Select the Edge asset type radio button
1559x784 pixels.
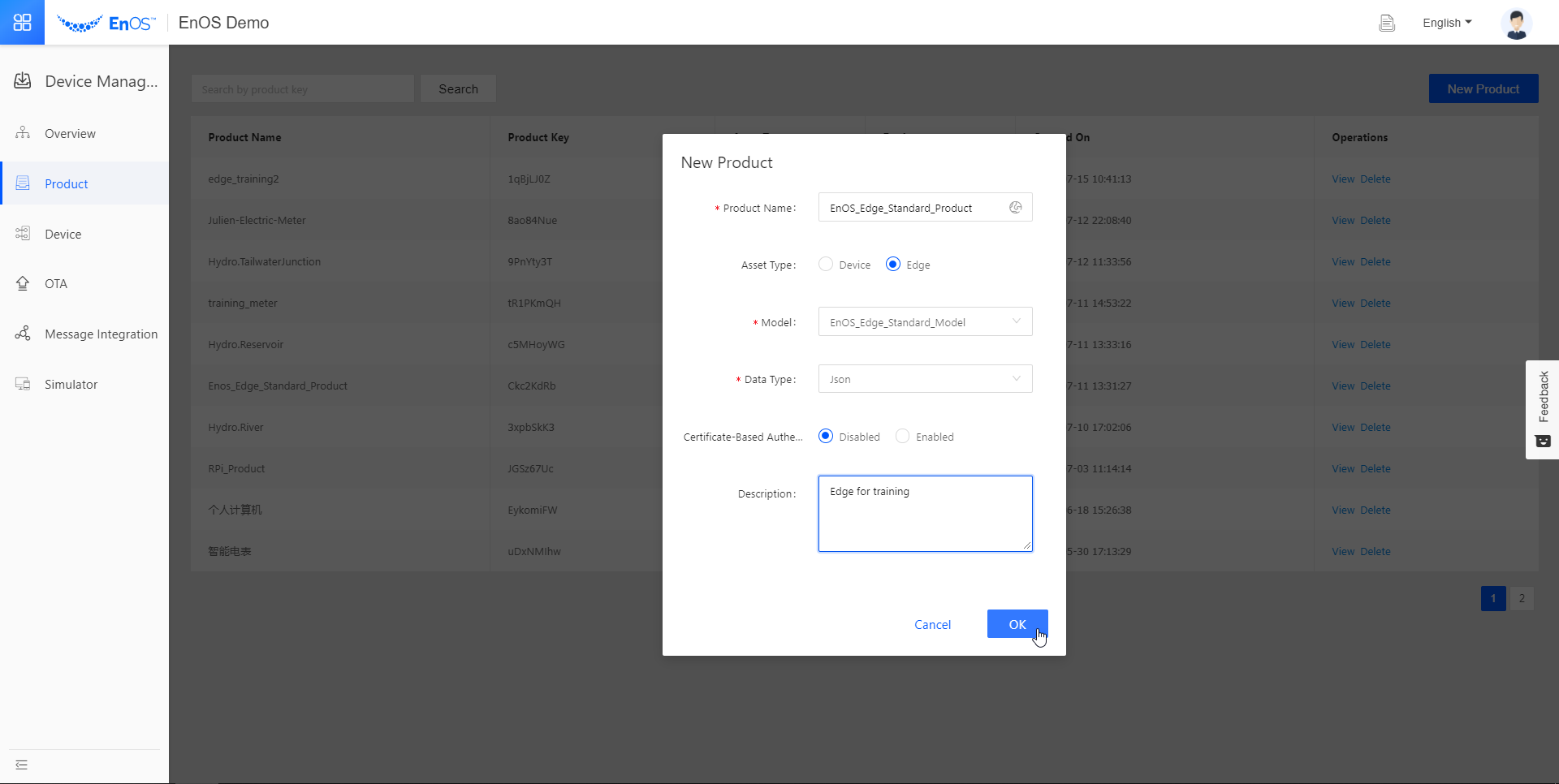[x=893, y=264]
